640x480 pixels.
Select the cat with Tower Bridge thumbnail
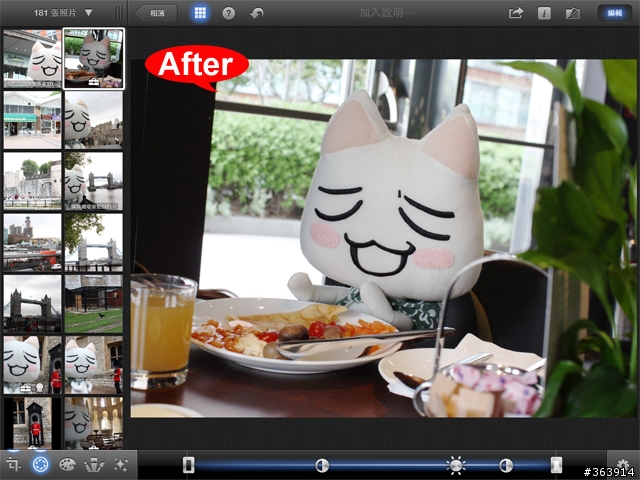(x=93, y=181)
